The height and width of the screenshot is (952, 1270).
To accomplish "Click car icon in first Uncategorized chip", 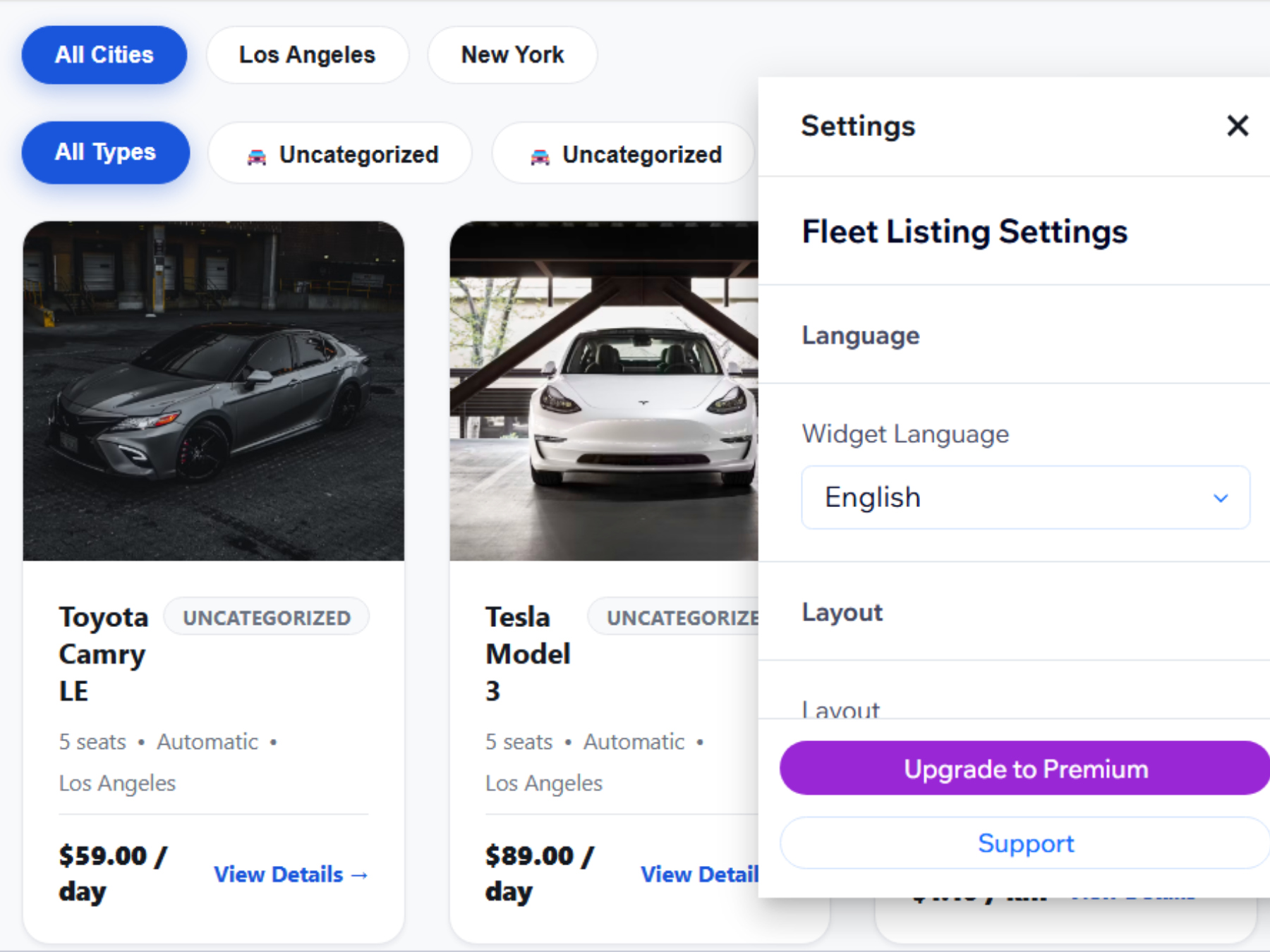I will [x=257, y=157].
